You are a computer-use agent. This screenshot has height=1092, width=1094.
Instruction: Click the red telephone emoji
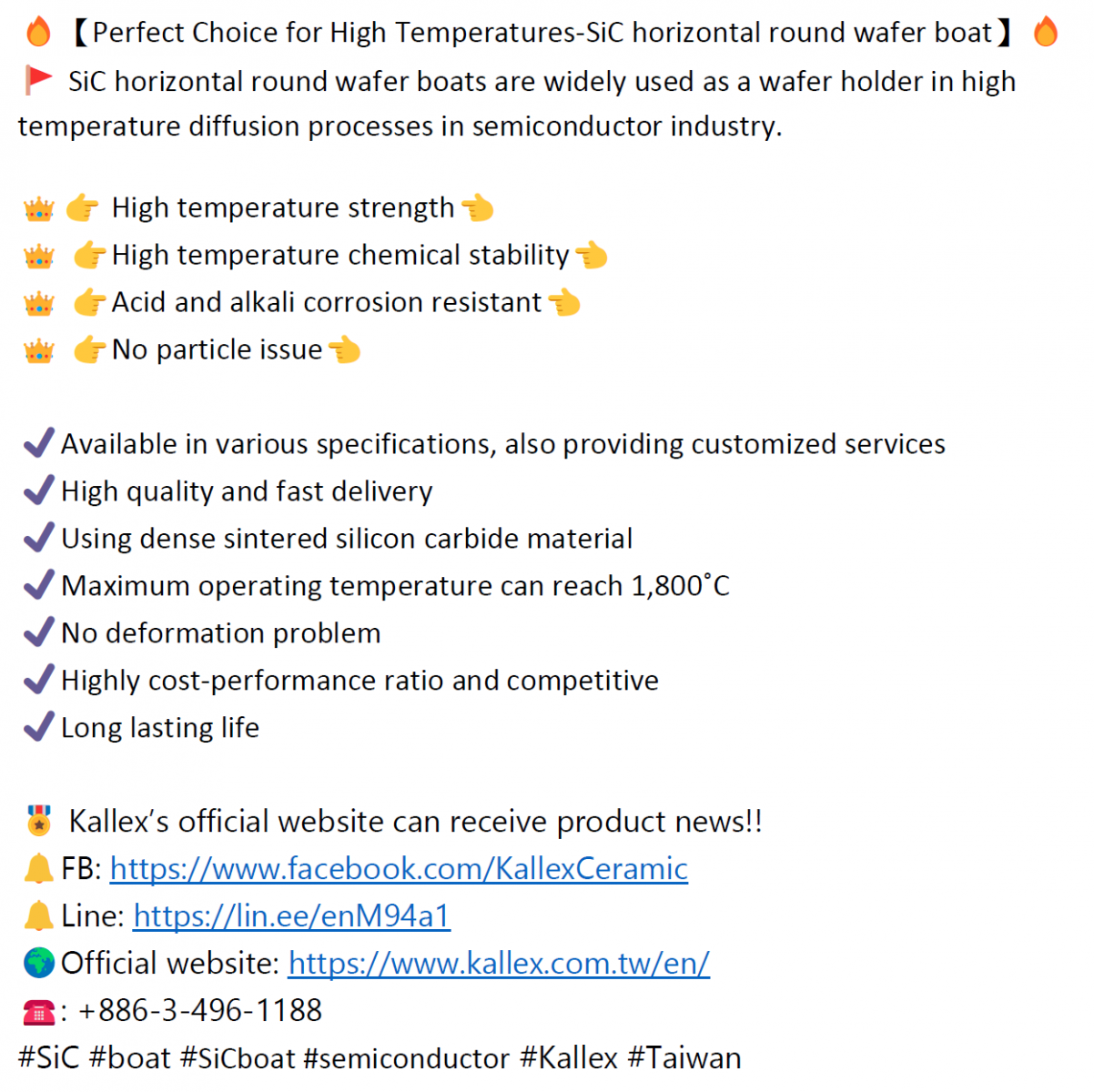point(38,1012)
